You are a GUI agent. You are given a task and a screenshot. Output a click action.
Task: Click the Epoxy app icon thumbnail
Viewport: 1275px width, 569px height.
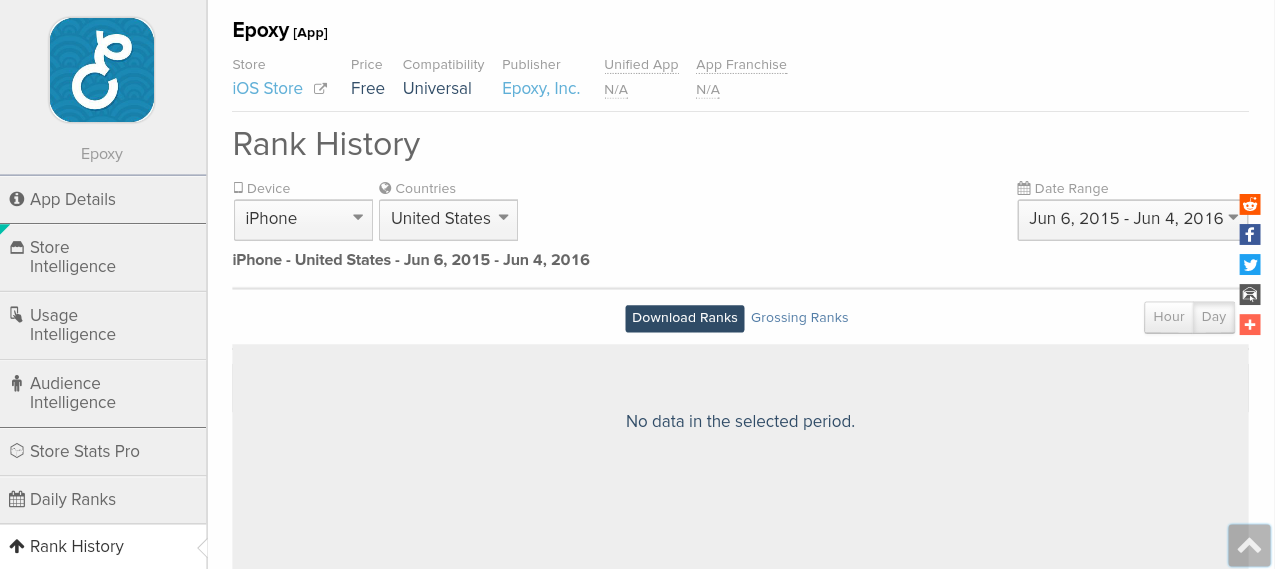pos(102,70)
